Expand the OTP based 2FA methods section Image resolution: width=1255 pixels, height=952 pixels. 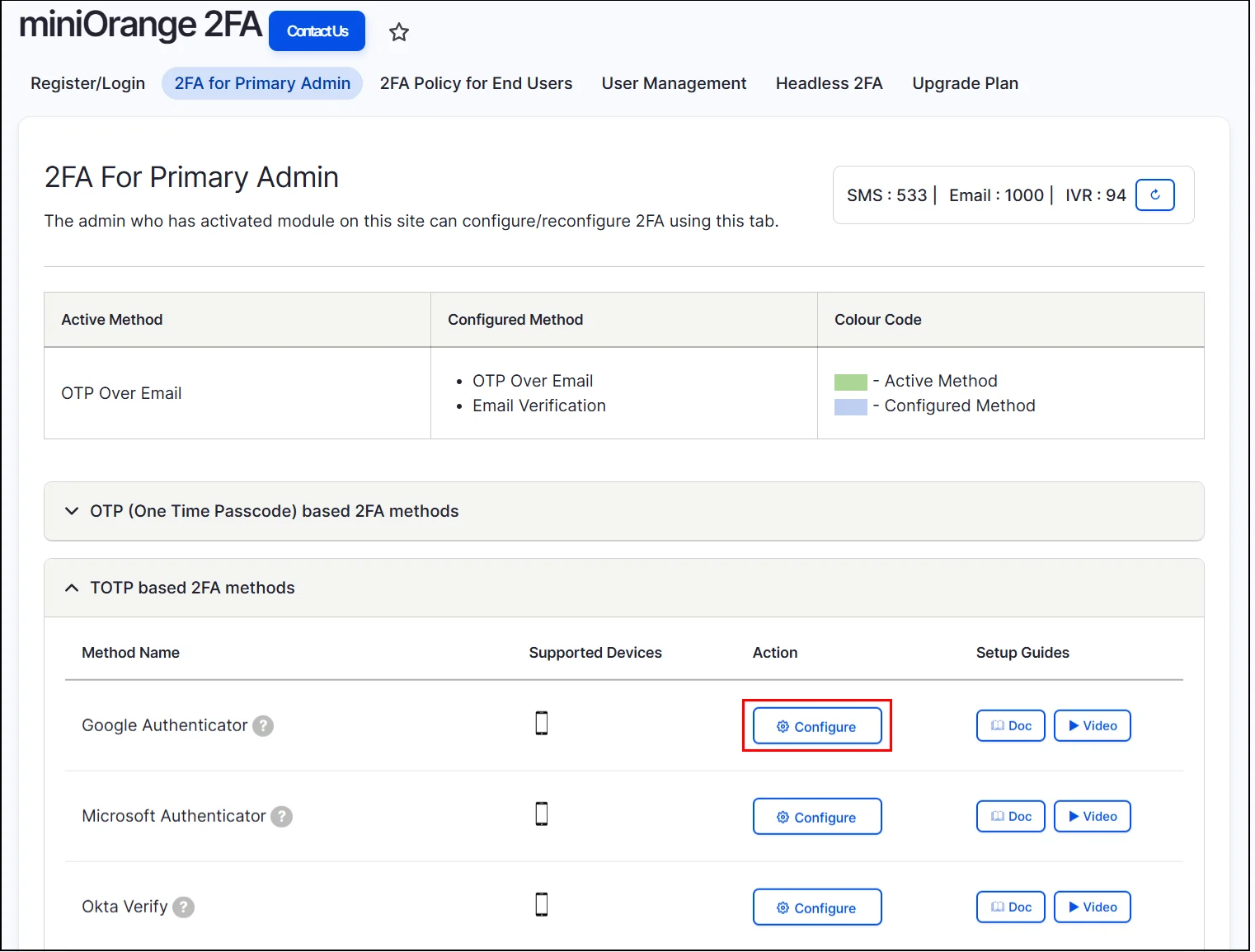coord(624,512)
